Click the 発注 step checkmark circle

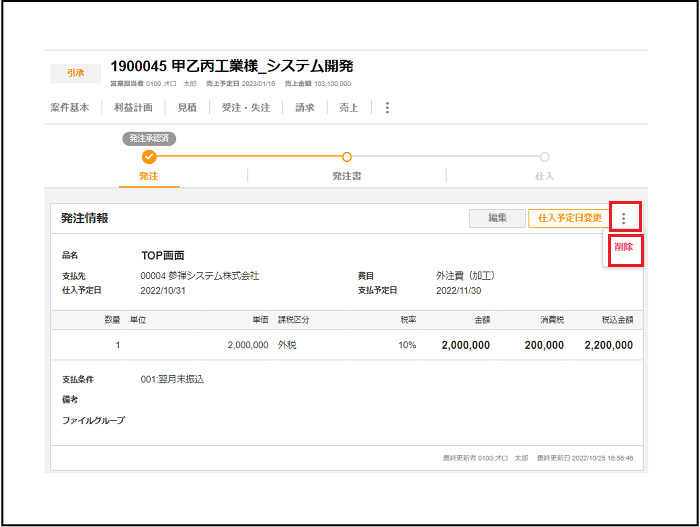(149, 157)
